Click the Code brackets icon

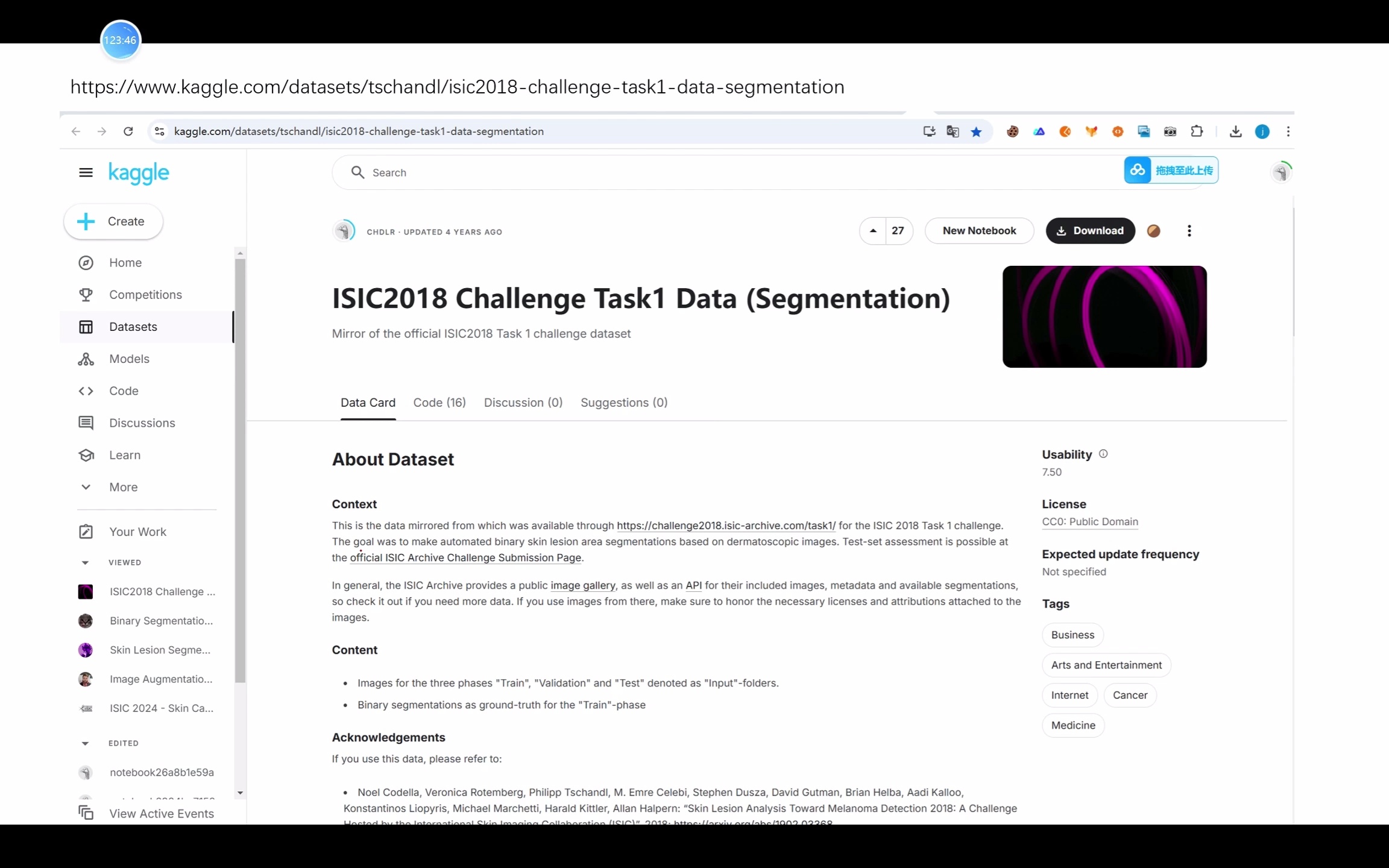(86, 391)
